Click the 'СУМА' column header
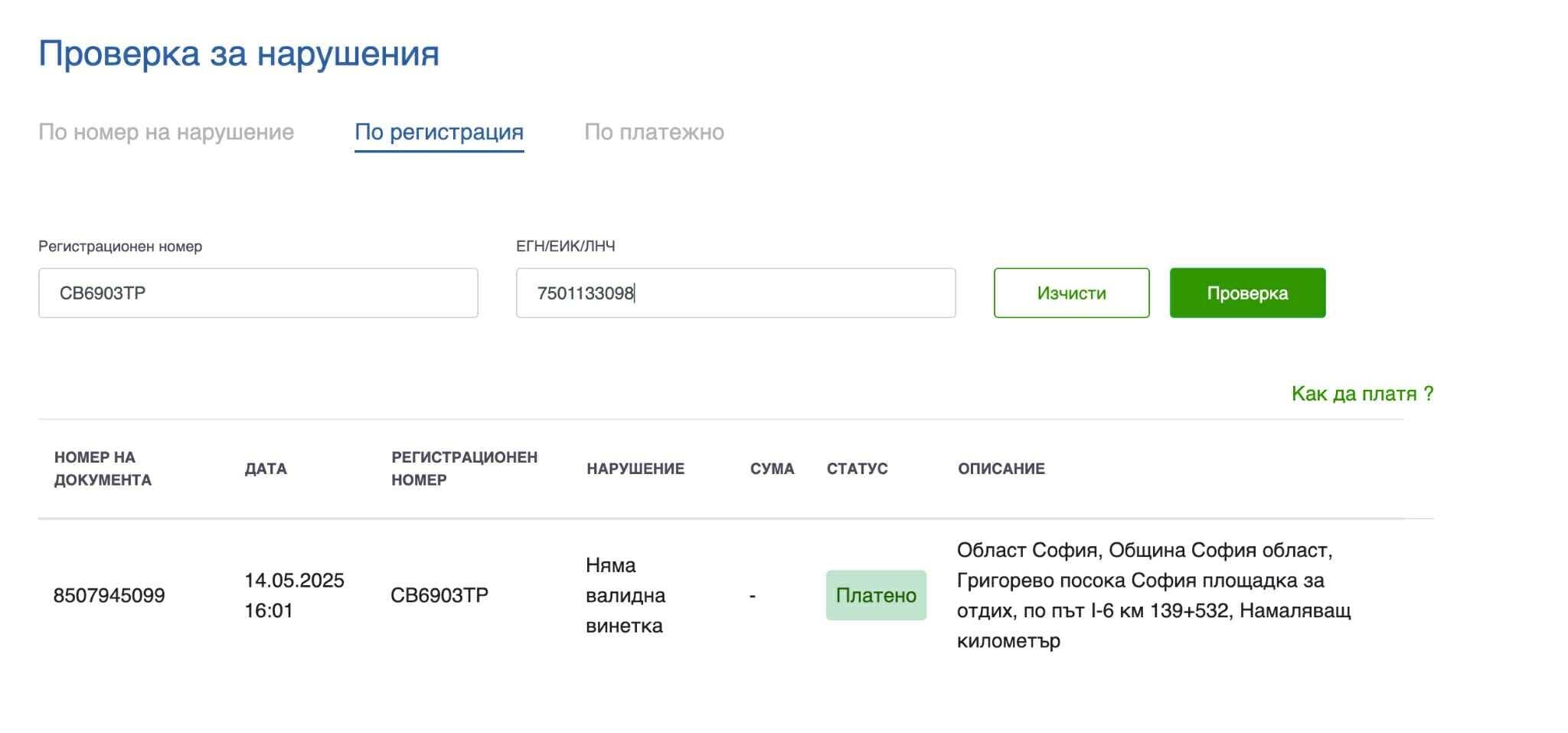This screenshot has height=733, width=1568. tap(772, 469)
